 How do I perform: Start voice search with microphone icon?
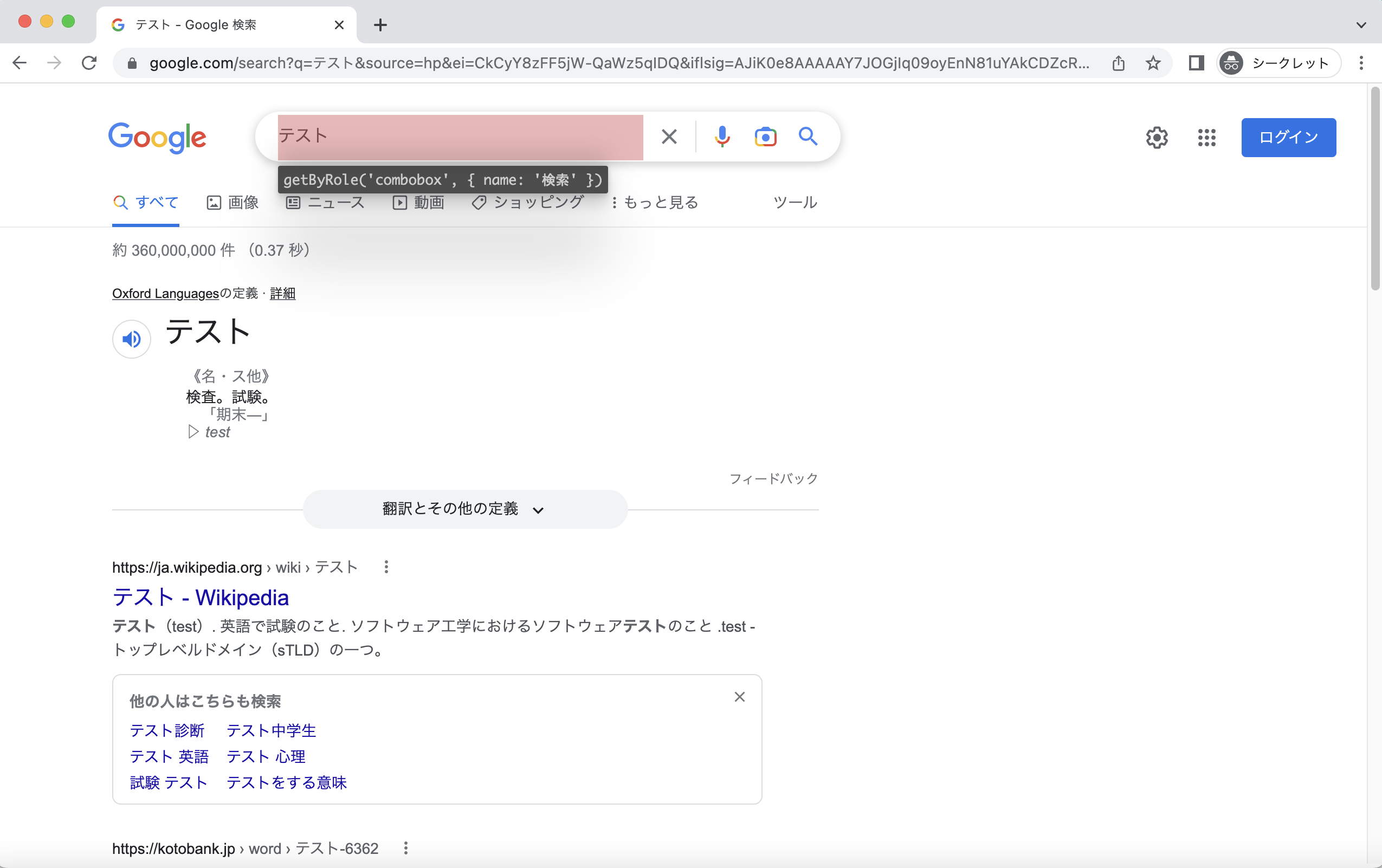(722, 137)
